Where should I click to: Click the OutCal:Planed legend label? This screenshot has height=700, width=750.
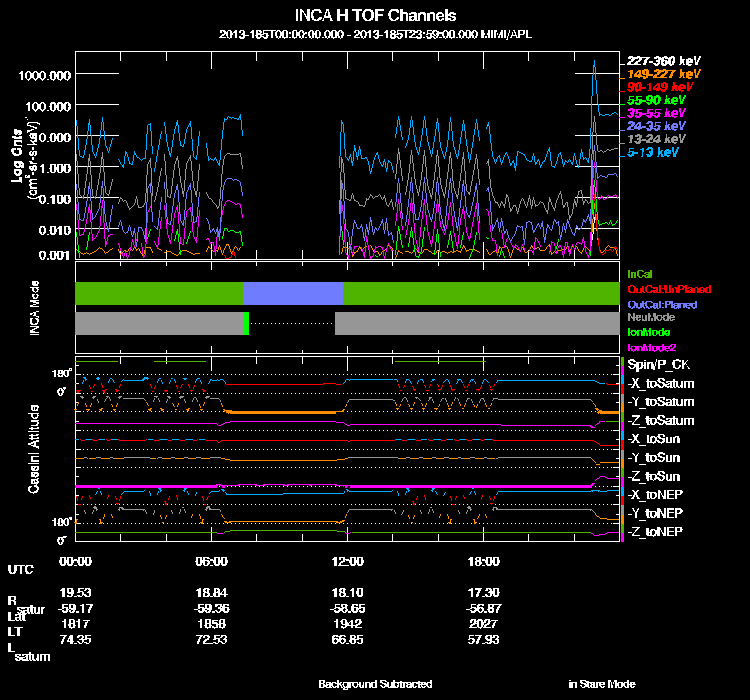coord(661,303)
